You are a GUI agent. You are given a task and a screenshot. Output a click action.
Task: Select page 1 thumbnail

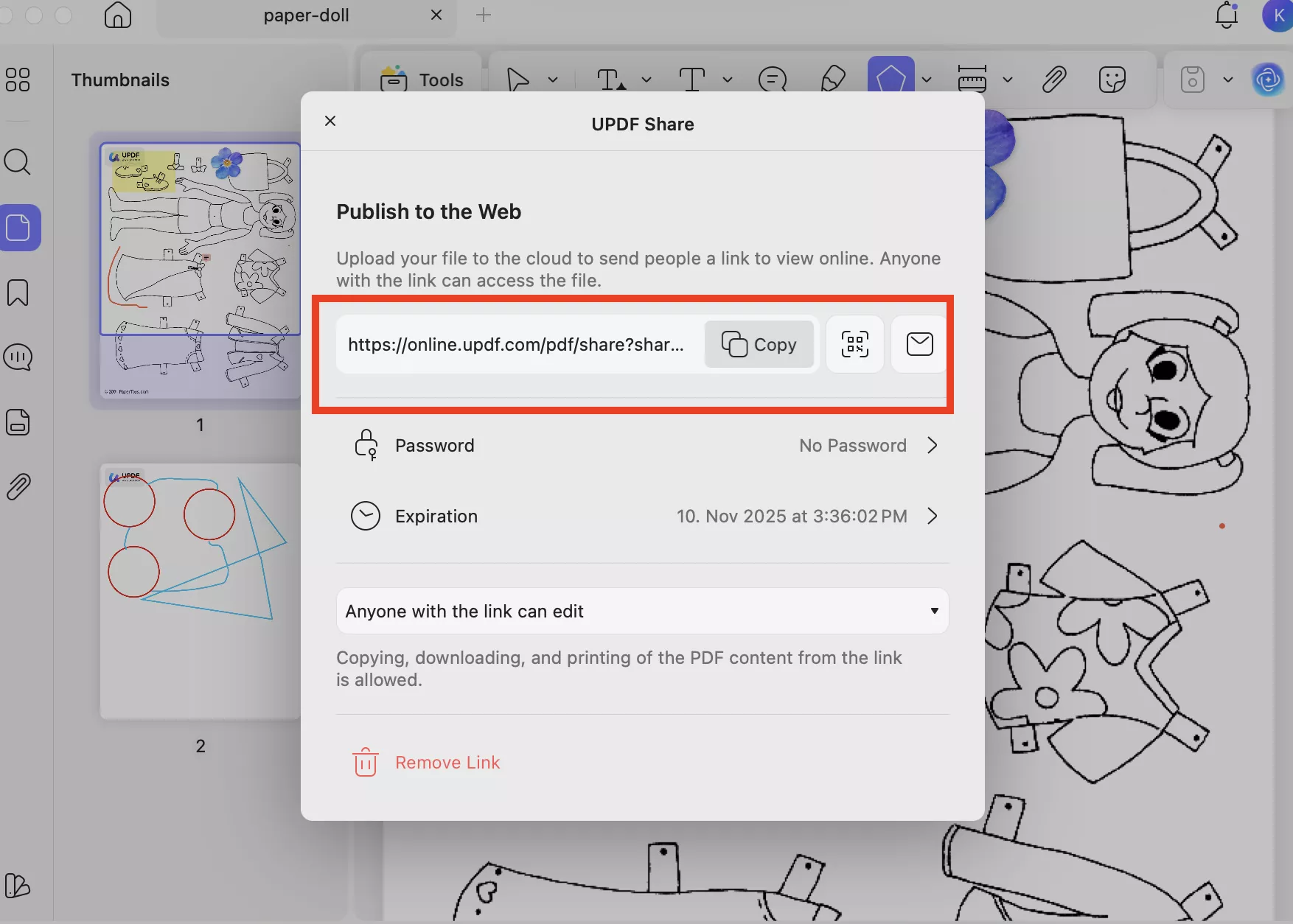coord(200,270)
